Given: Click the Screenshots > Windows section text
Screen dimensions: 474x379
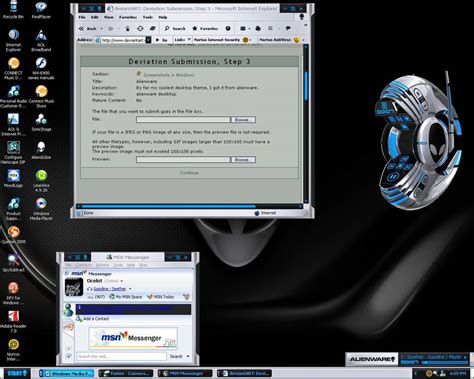Looking at the screenshot, I should tap(169, 75).
